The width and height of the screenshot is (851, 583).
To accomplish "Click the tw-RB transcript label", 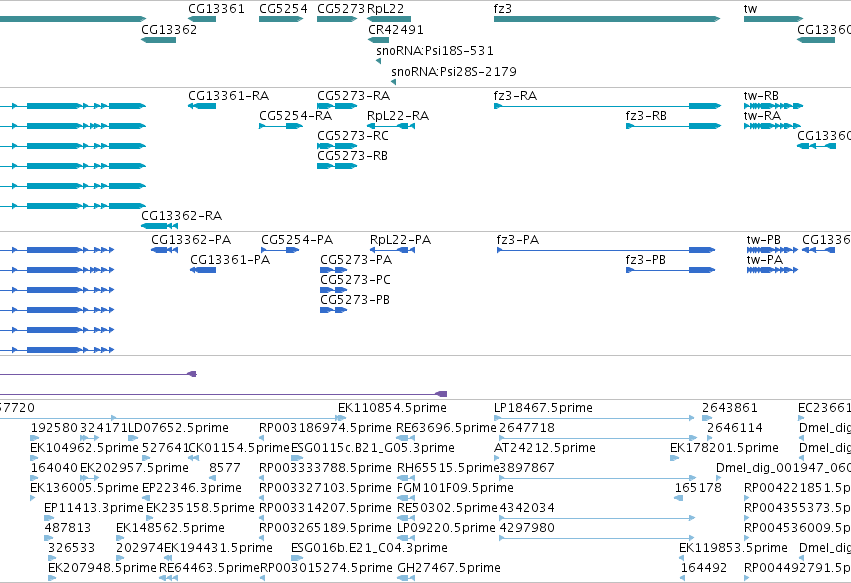I will click(761, 96).
